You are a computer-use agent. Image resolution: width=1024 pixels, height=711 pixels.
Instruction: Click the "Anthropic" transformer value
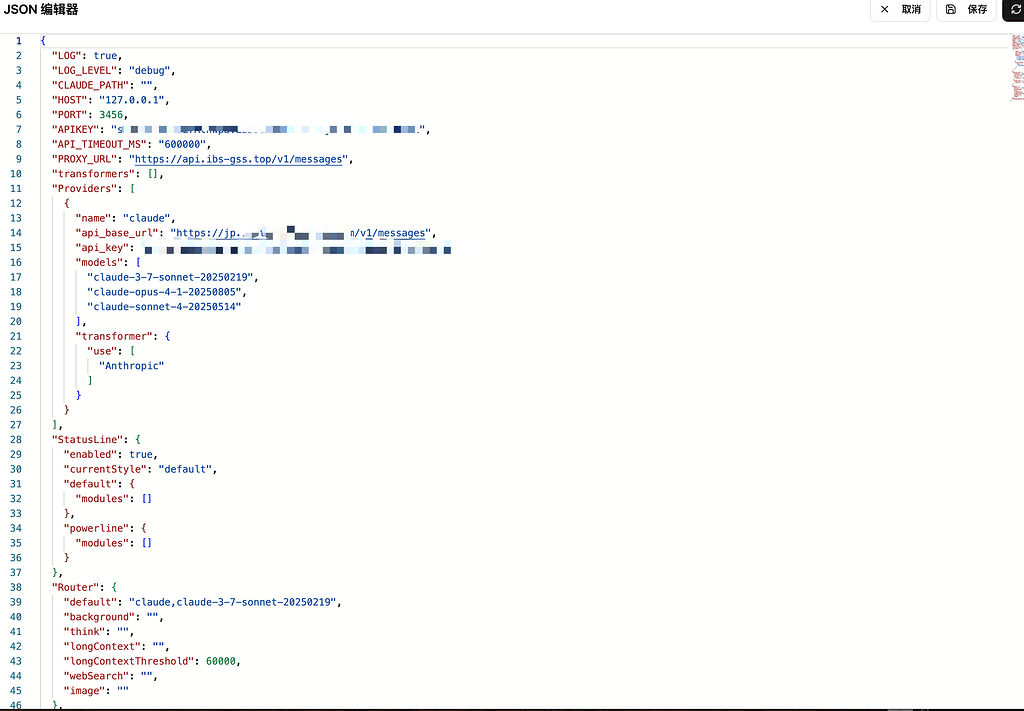131,366
